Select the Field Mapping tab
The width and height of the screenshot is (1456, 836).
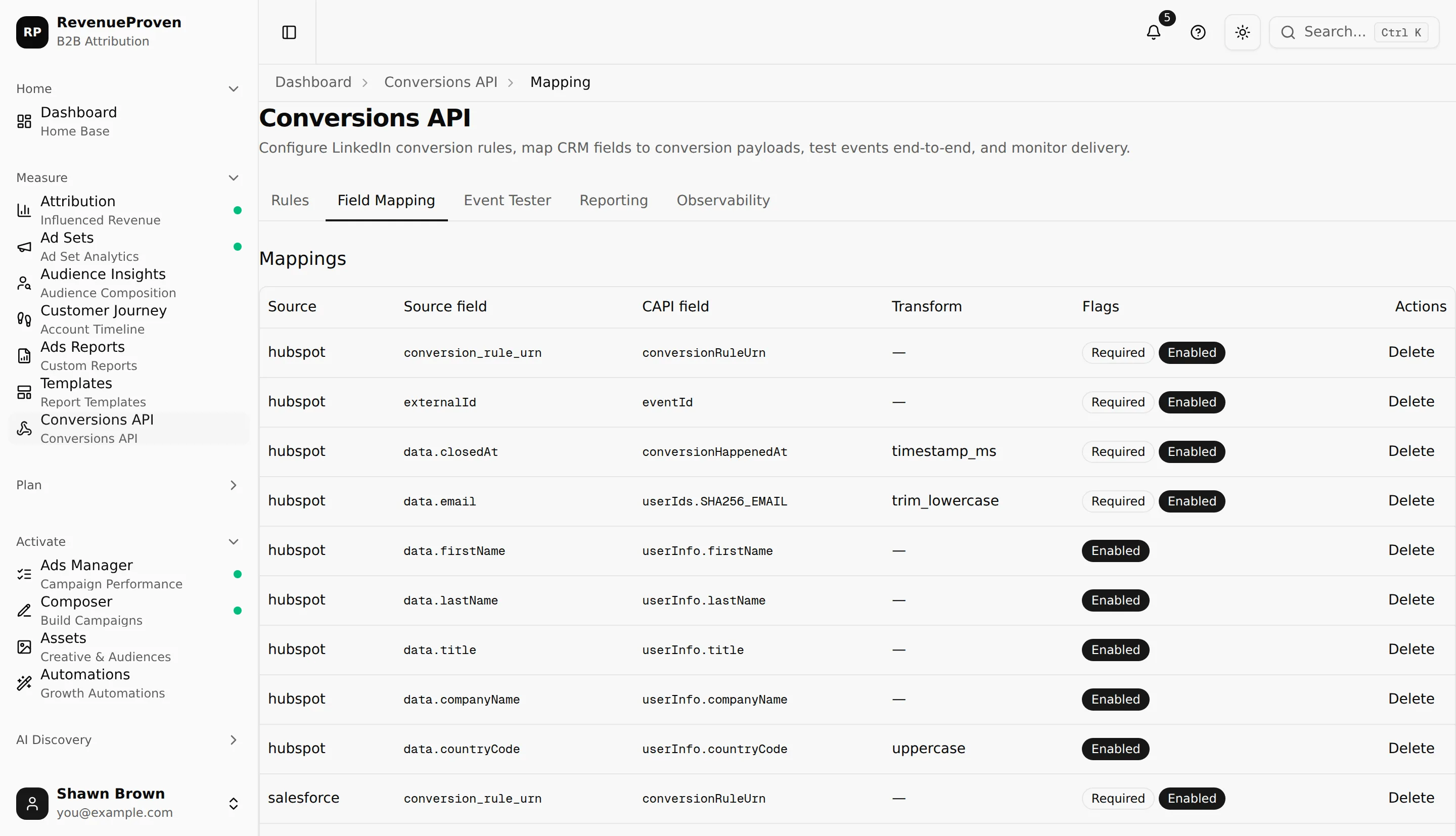pos(386,200)
